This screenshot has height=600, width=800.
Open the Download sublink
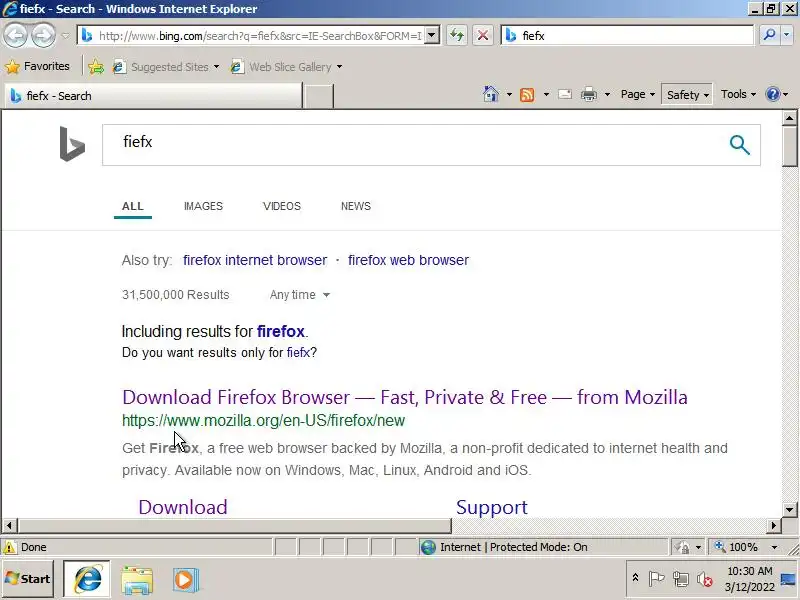(x=183, y=507)
